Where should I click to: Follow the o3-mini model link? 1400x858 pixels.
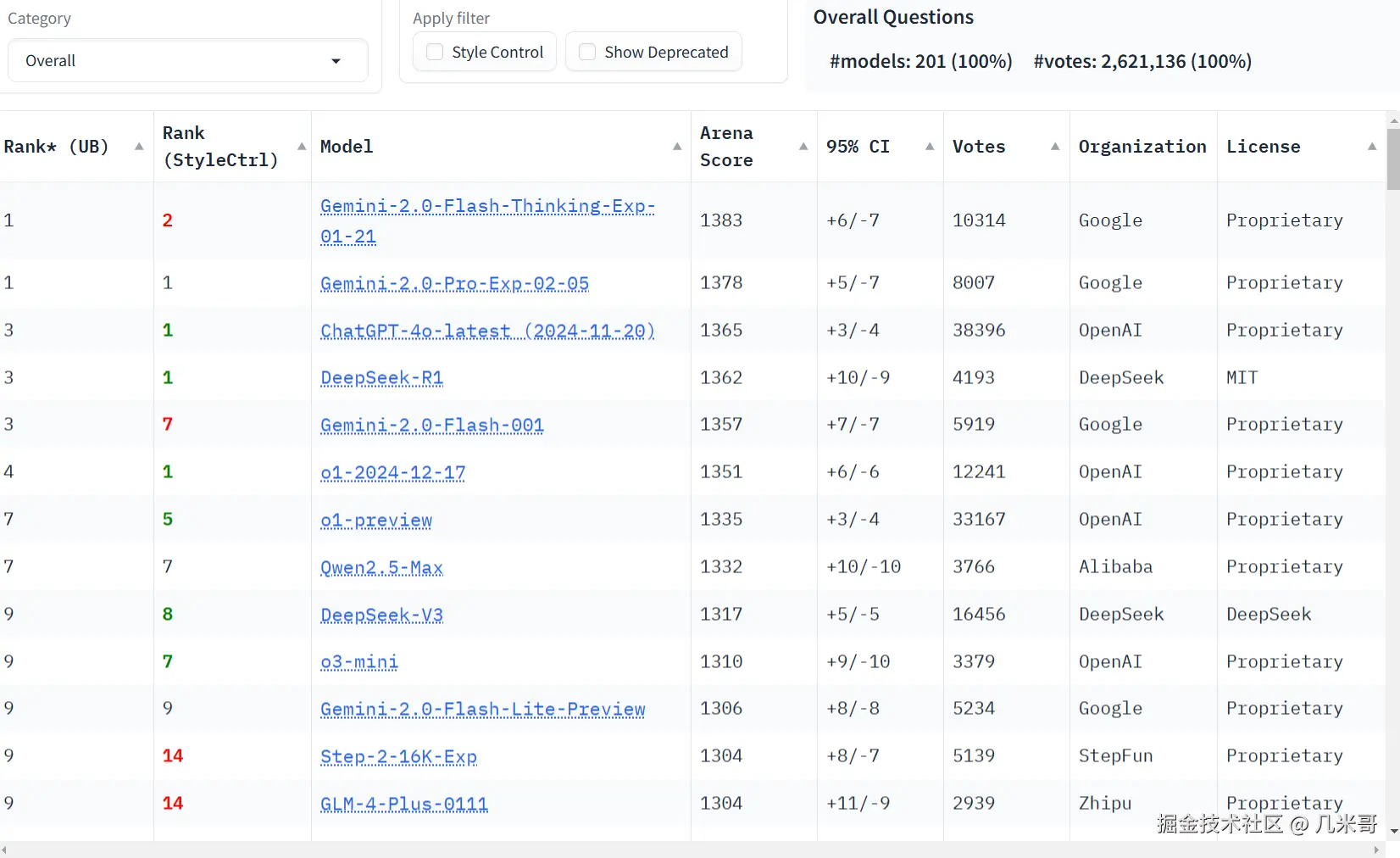358,662
